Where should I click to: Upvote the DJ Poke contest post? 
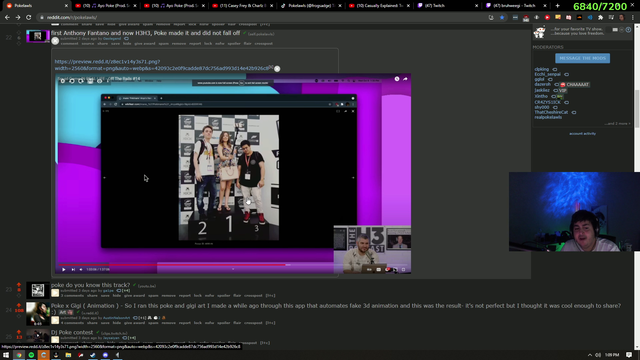(x=19, y=332)
